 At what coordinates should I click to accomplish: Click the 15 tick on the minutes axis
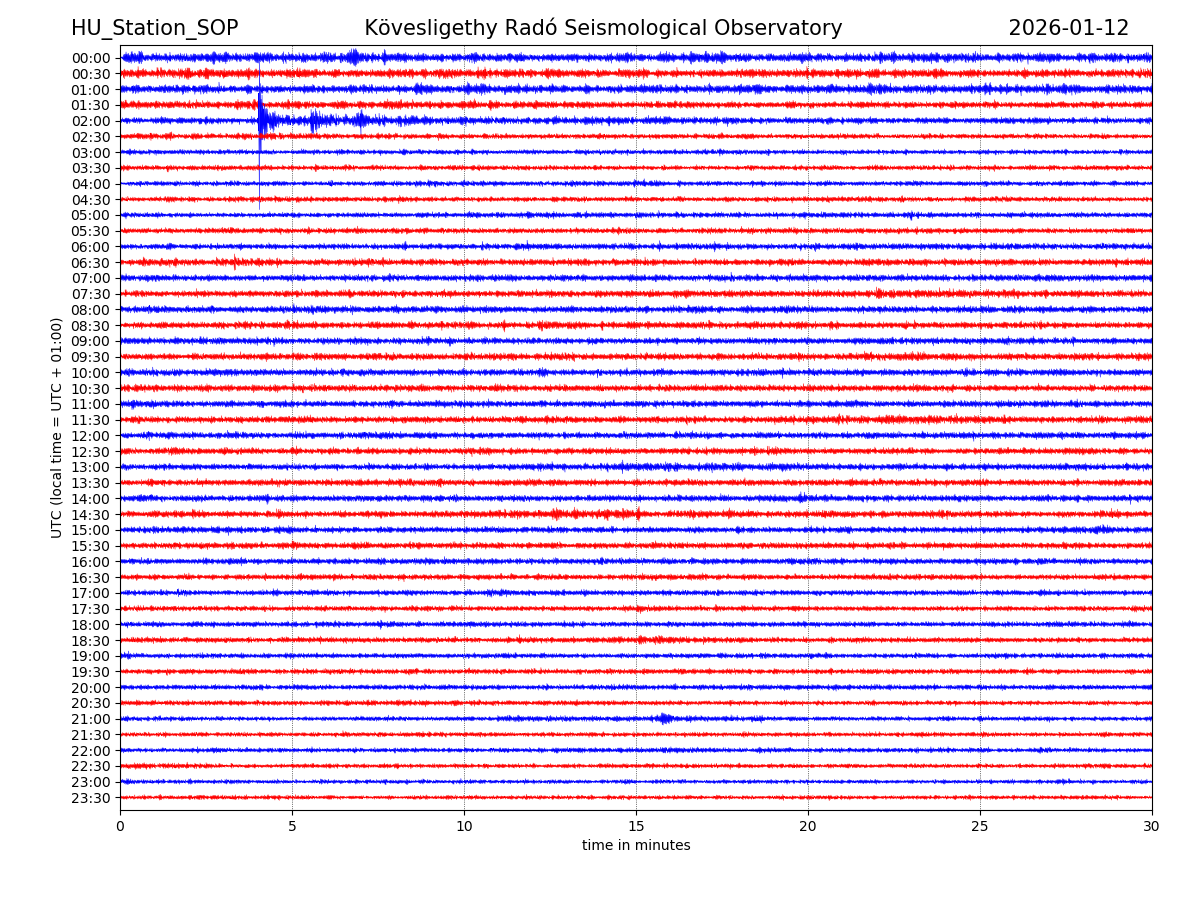[x=636, y=826]
